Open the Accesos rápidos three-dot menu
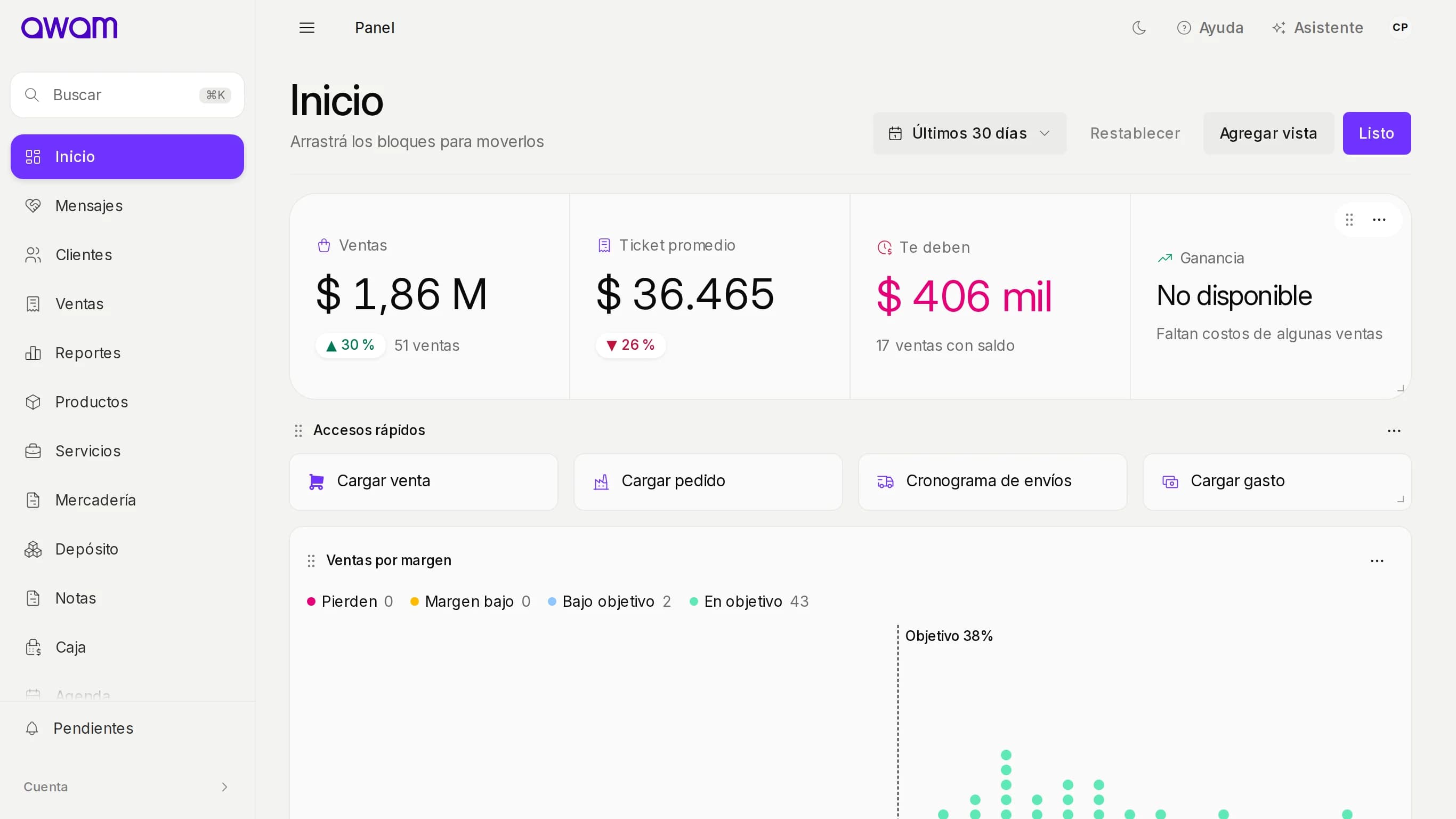1456x819 pixels. tap(1394, 431)
